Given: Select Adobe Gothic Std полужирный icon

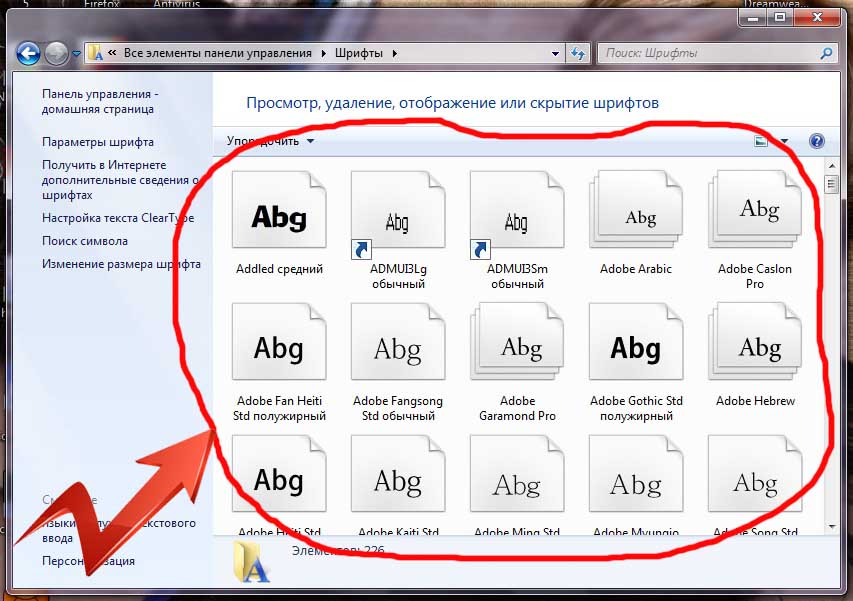Looking at the screenshot, I should pos(636,342).
